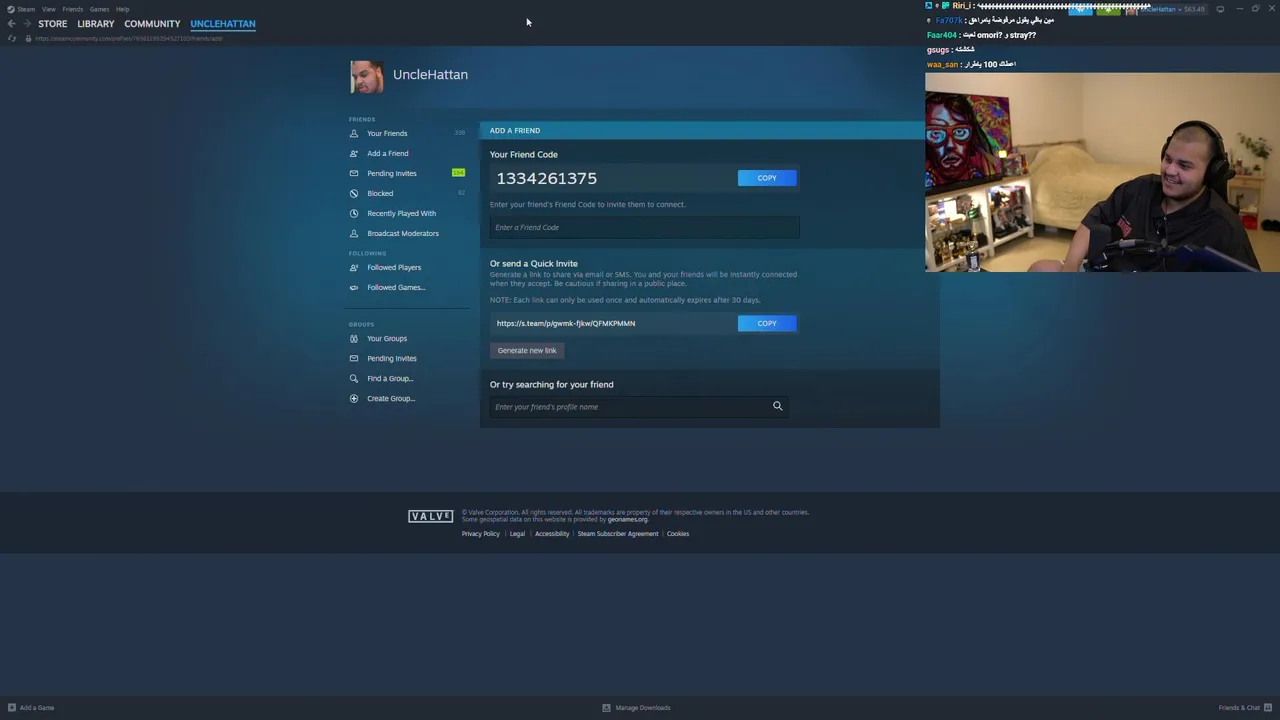
Task: Switch to the STORE tab
Action: pyautogui.click(x=53, y=23)
